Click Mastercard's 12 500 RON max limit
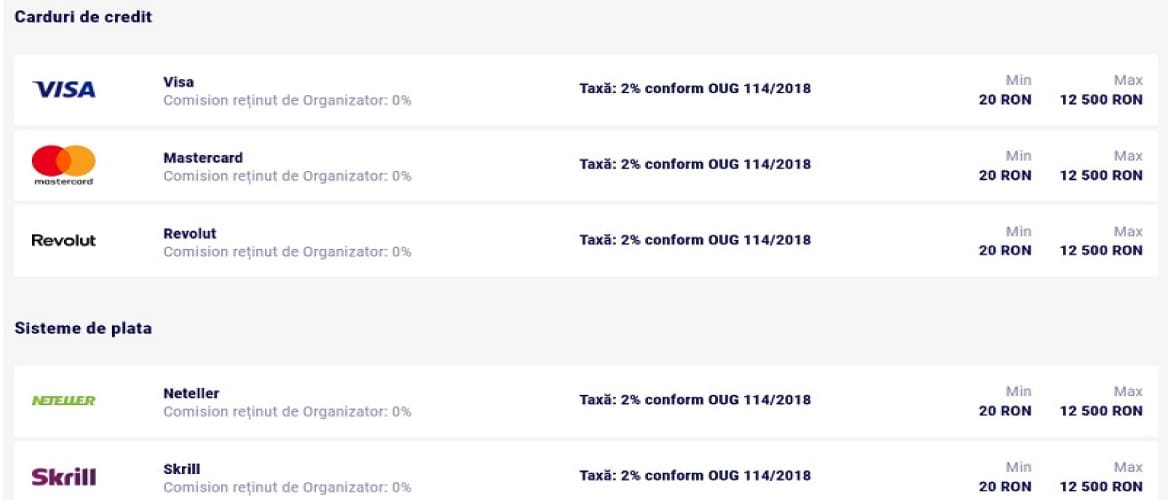This screenshot has width=1170, height=500. [1101, 175]
